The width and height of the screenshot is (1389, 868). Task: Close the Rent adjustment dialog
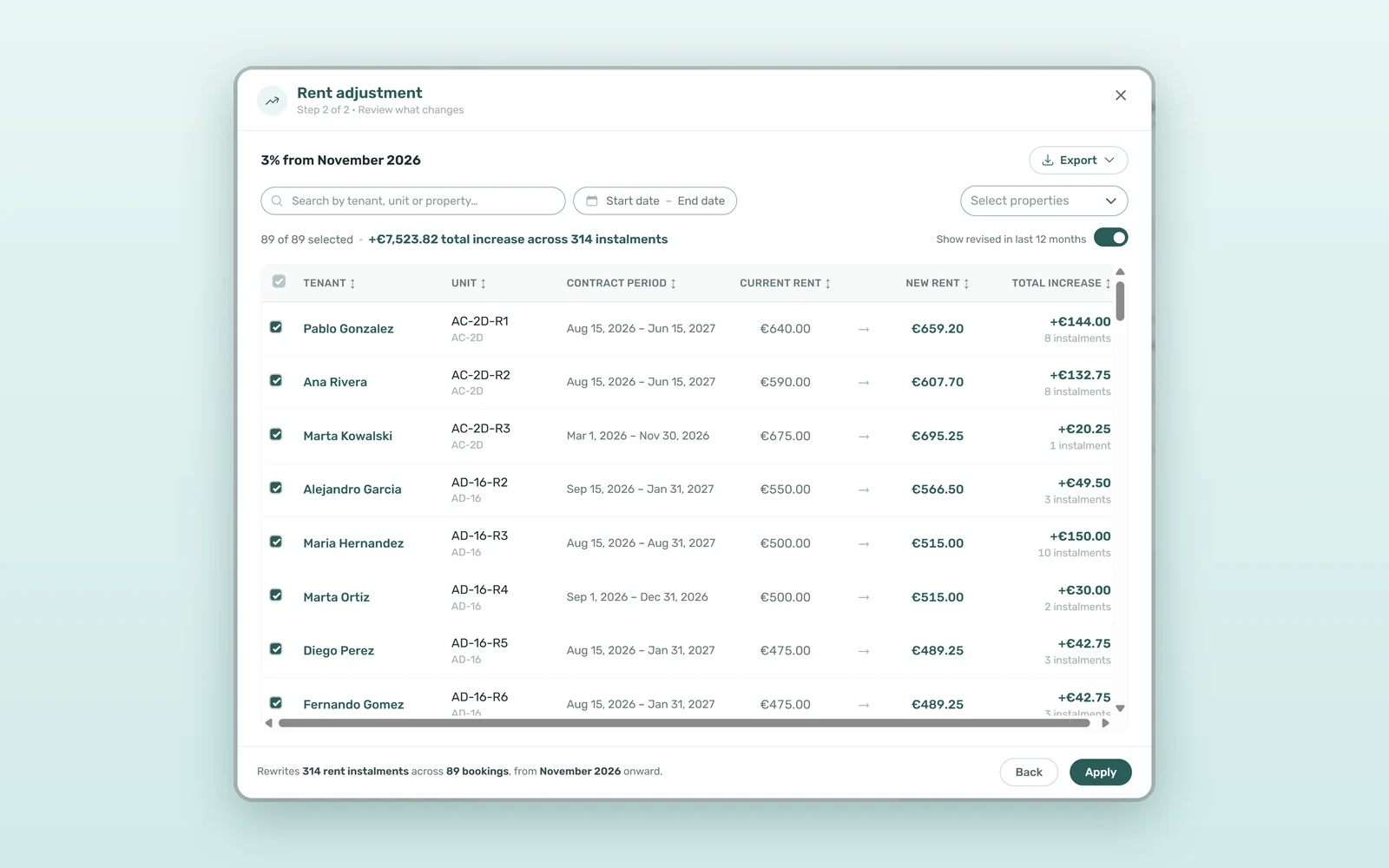(1121, 95)
